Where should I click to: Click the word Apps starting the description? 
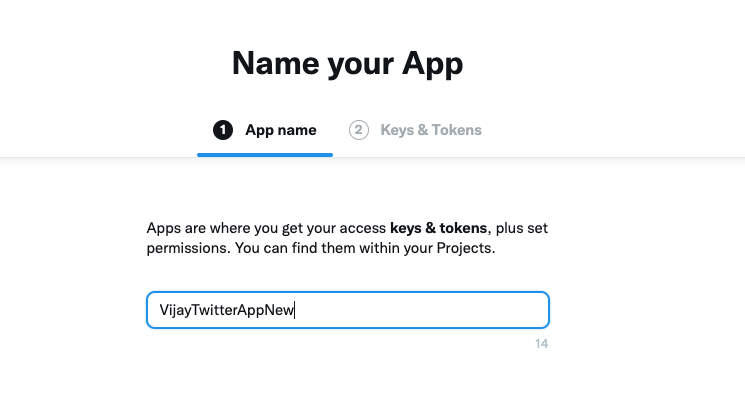pos(163,228)
